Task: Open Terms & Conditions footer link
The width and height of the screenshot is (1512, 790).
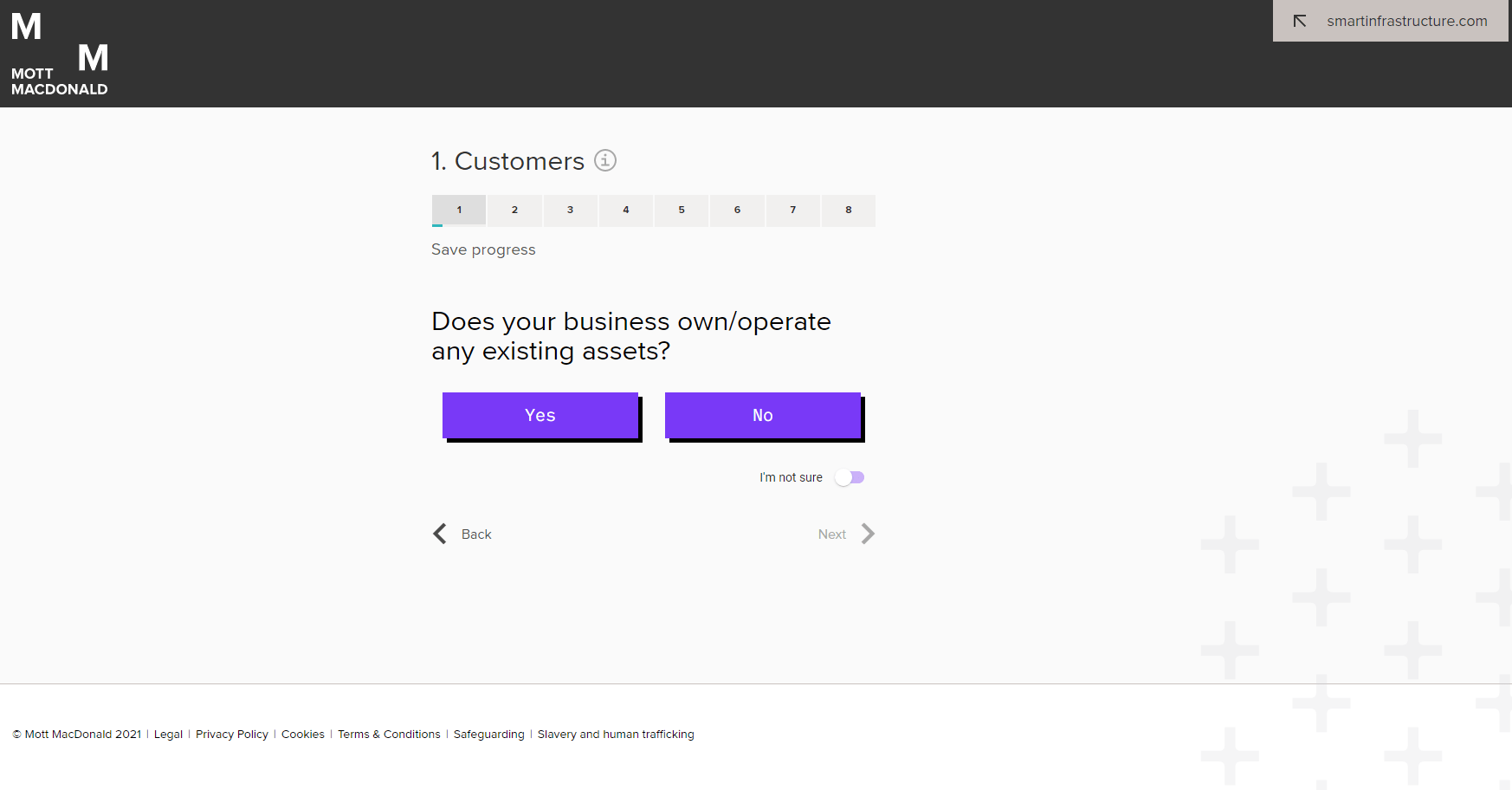Action: click(389, 735)
